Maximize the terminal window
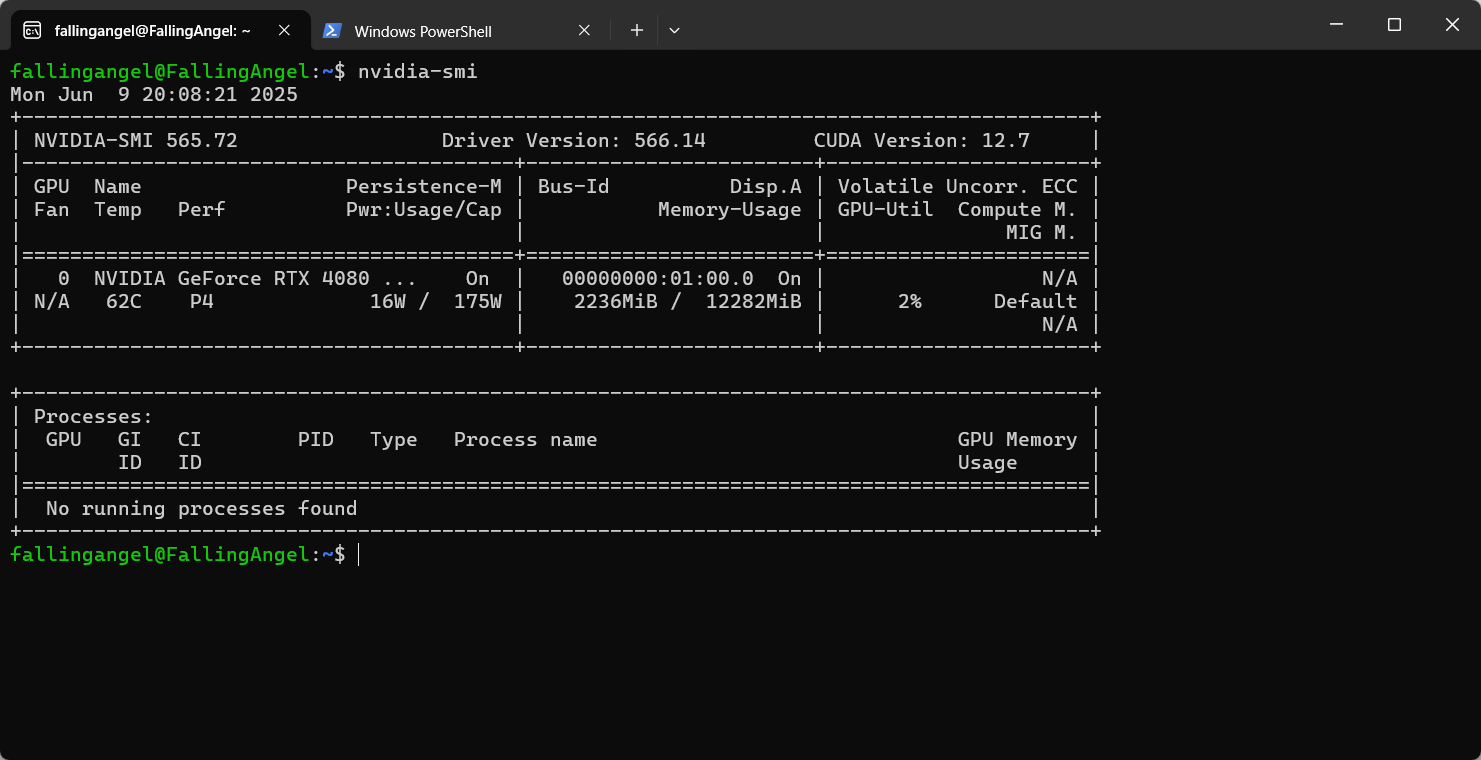The image size is (1481, 760). (1394, 24)
